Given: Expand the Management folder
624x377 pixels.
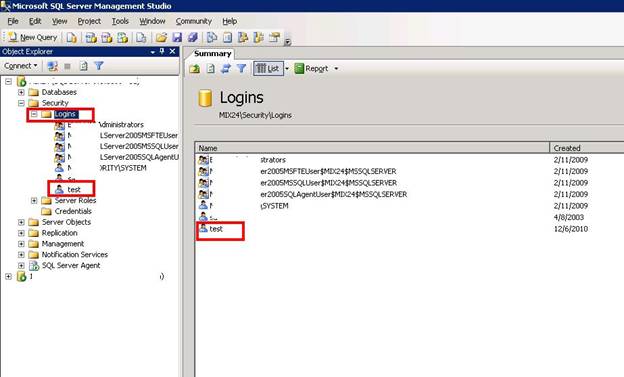Looking at the screenshot, I should (21, 244).
